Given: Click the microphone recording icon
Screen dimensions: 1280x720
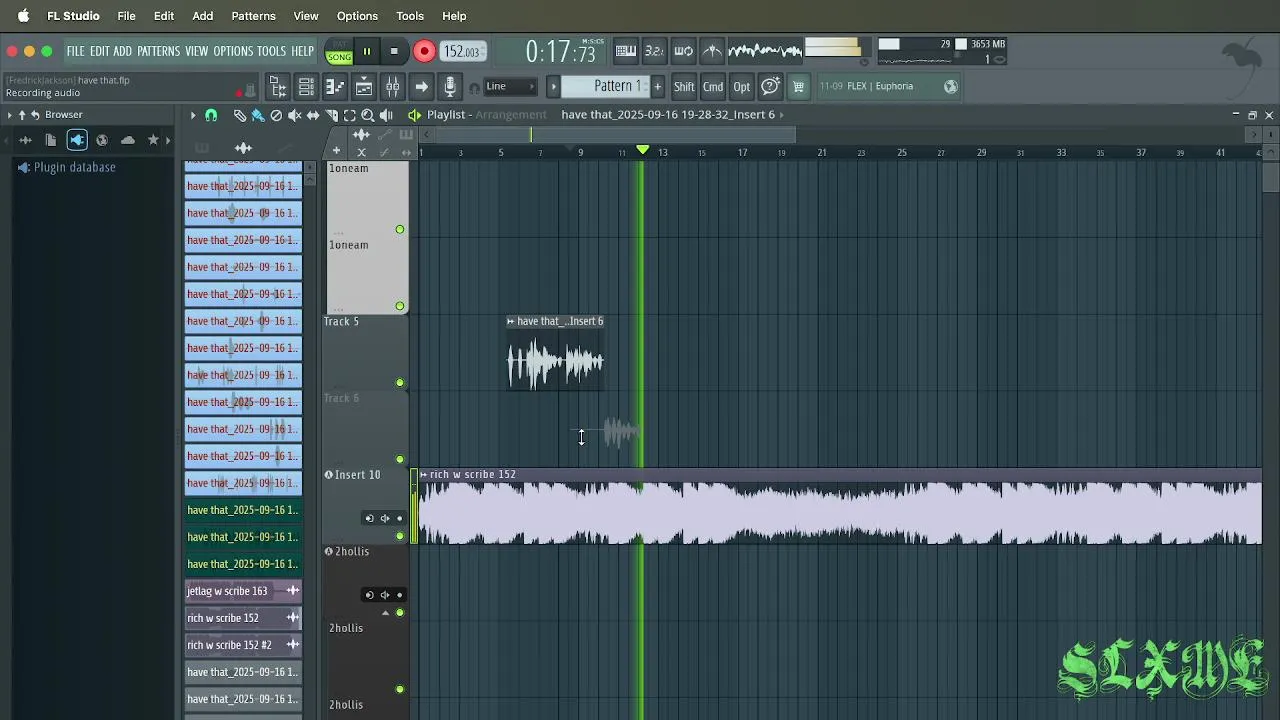Looking at the screenshot, I should [450, 87].
